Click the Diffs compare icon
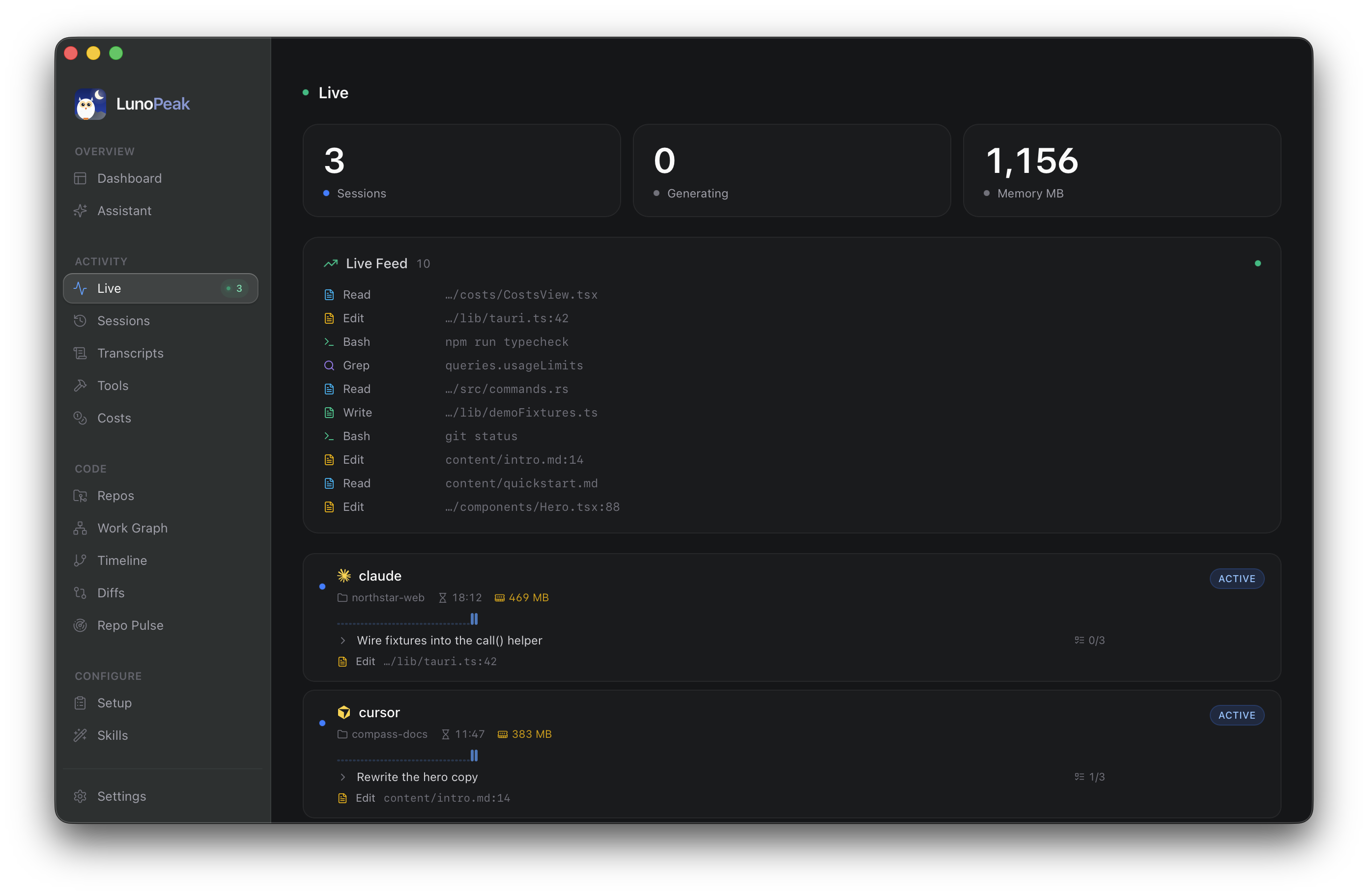Image resolution: width=1368 pixels, height=896 pixels. click(81, 592)
